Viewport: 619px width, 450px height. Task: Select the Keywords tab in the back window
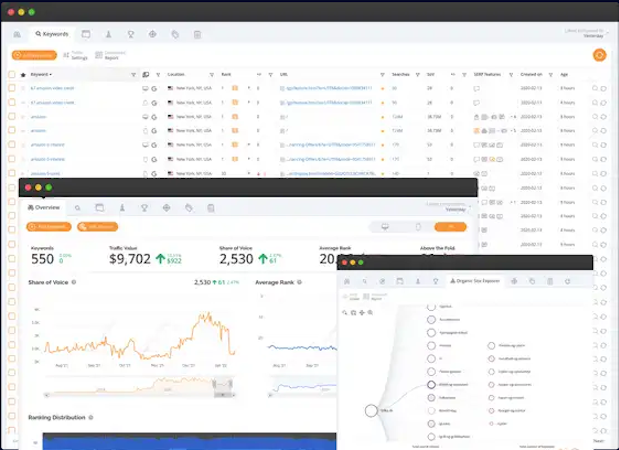tap(52, 34)
